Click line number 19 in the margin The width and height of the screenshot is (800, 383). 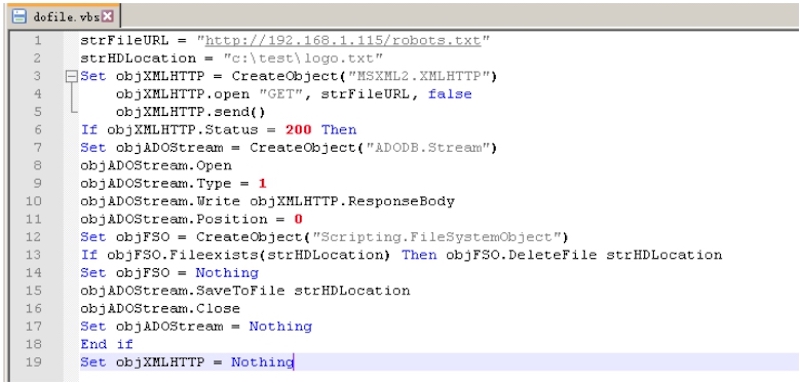tap(34, 362)
